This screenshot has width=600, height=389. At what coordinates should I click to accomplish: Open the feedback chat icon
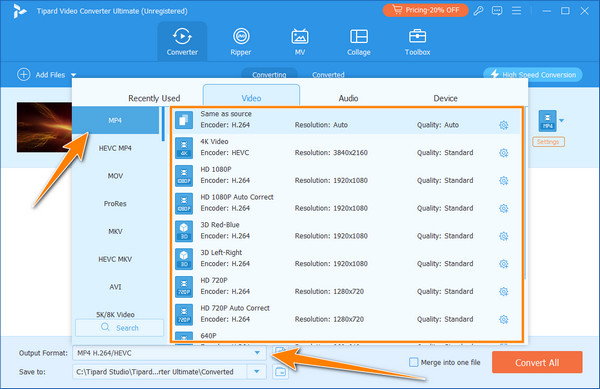coord(497,11)
